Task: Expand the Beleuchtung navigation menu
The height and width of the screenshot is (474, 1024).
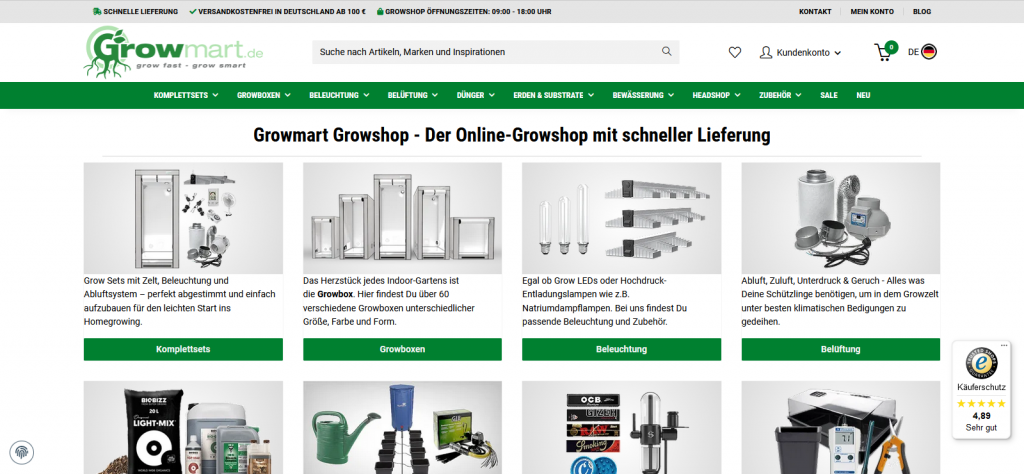Action: tap(339, 95)
